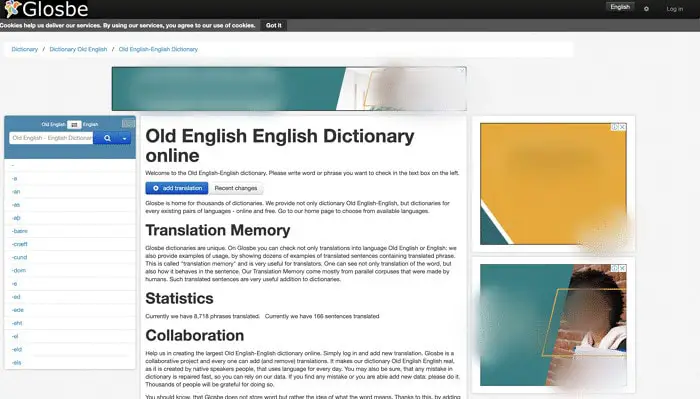Swap languages with the Old English/English switch
The height and width of the screenshot is (399, 700).
coord(74,125)
